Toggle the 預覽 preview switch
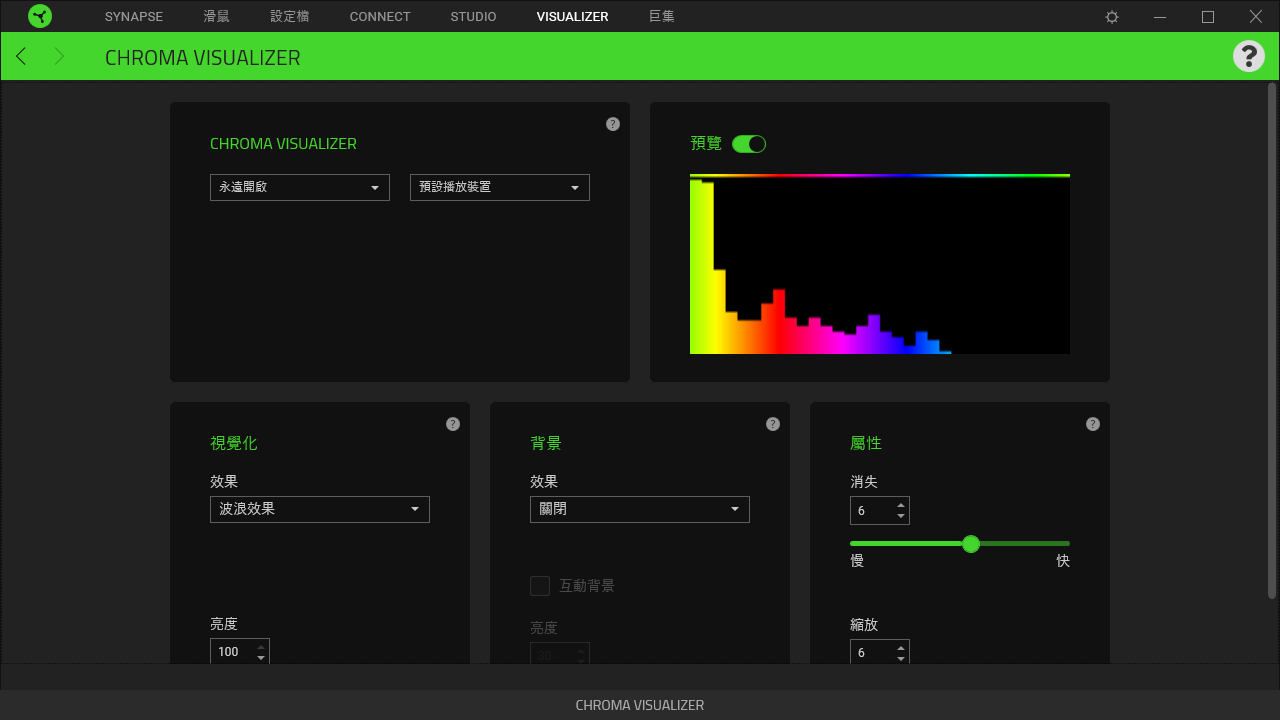This screenshot has height=720, width=1280. [x=749, y=144]
